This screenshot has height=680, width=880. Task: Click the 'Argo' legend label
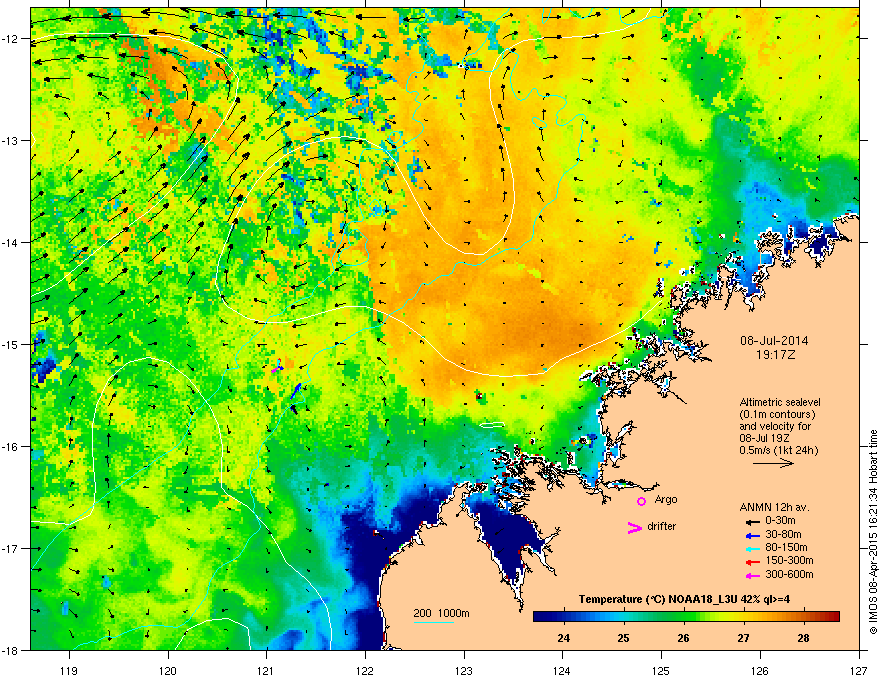tap(666, 499)
